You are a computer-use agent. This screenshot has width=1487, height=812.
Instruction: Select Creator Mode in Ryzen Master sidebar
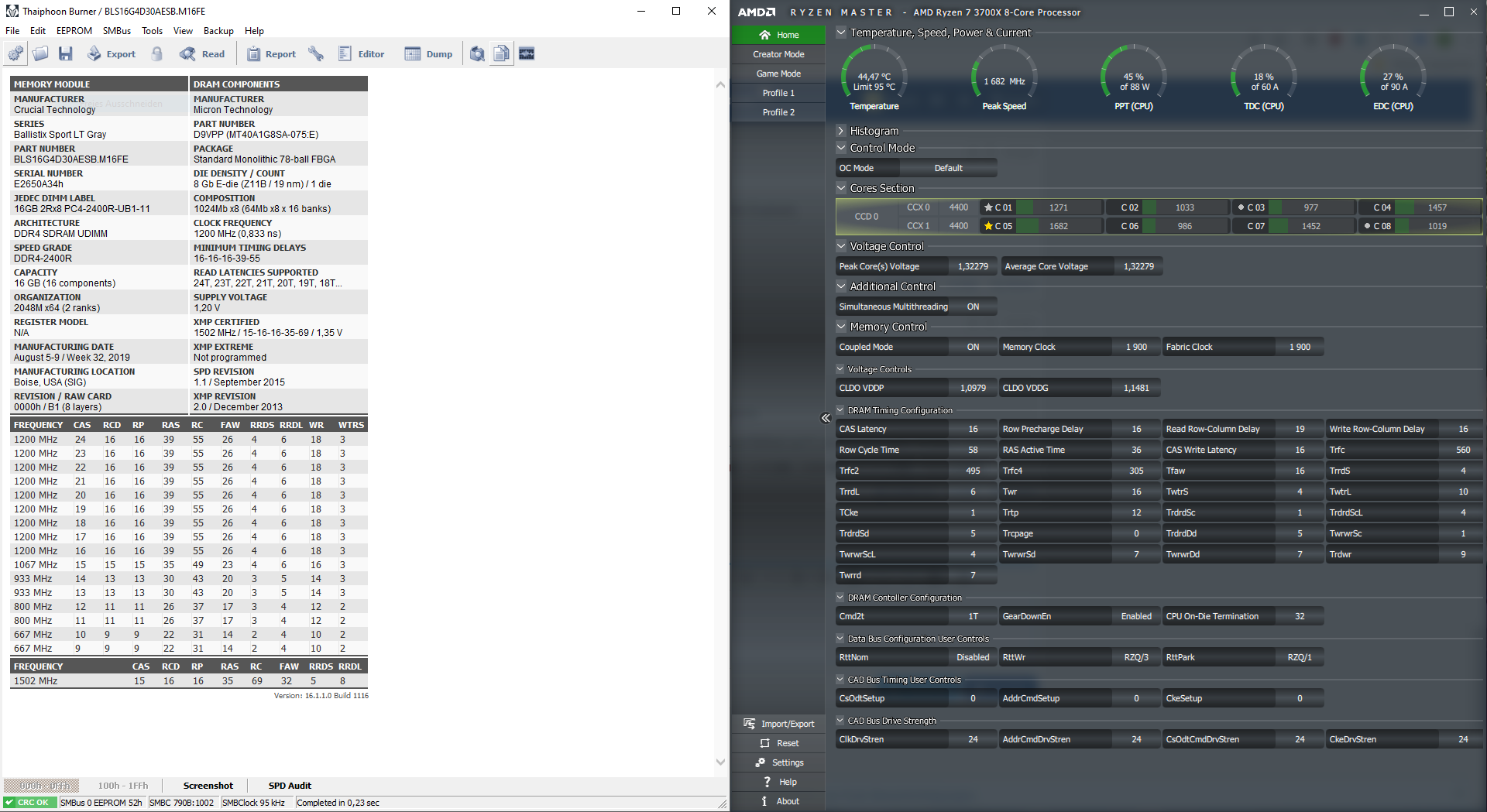[778, 54]
